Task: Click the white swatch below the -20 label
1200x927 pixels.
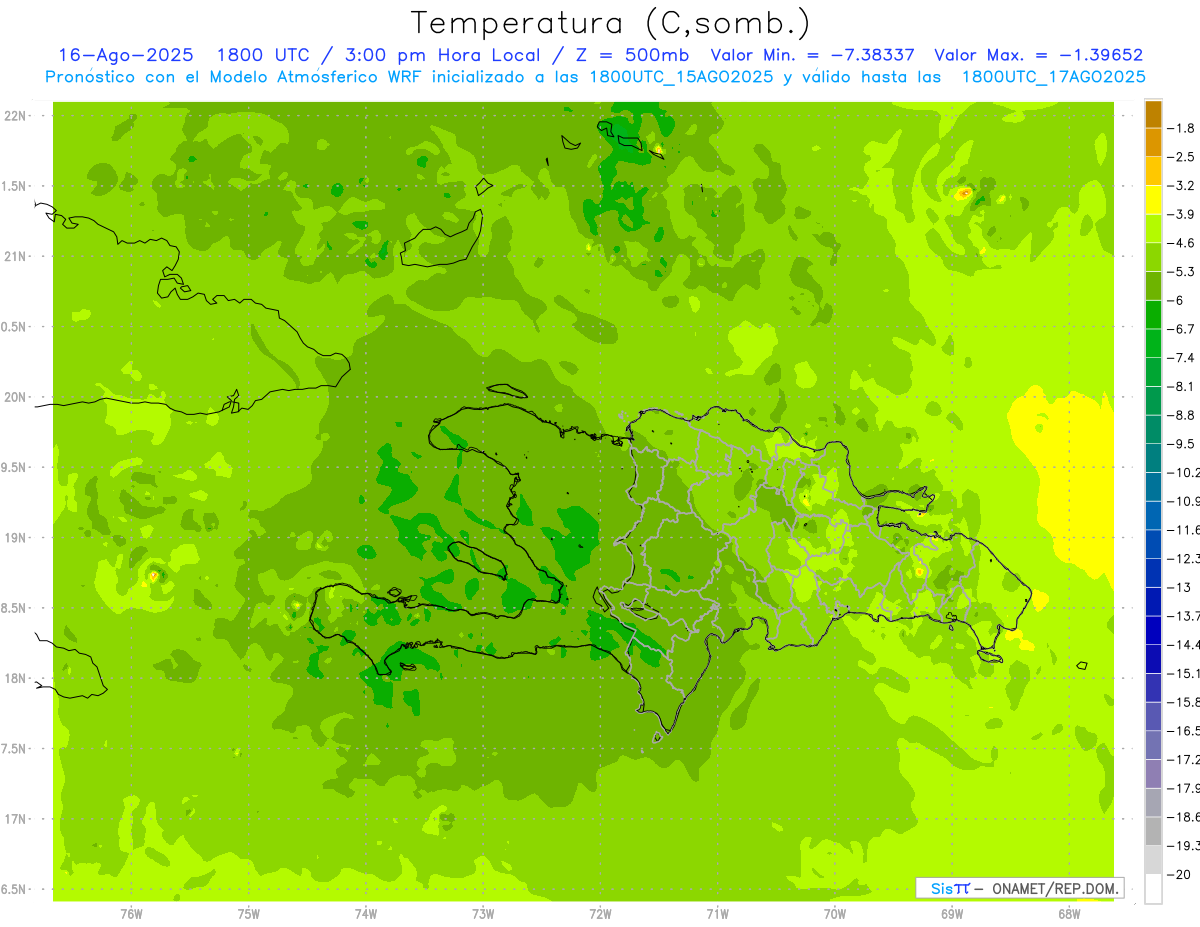Action: click(1153, 888)
